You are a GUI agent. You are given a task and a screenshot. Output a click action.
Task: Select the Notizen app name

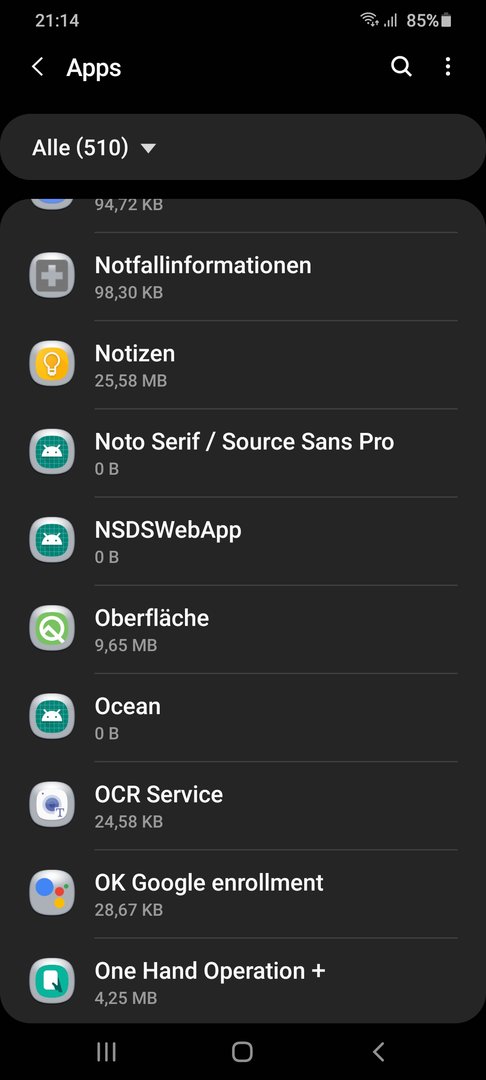[135, 353]
